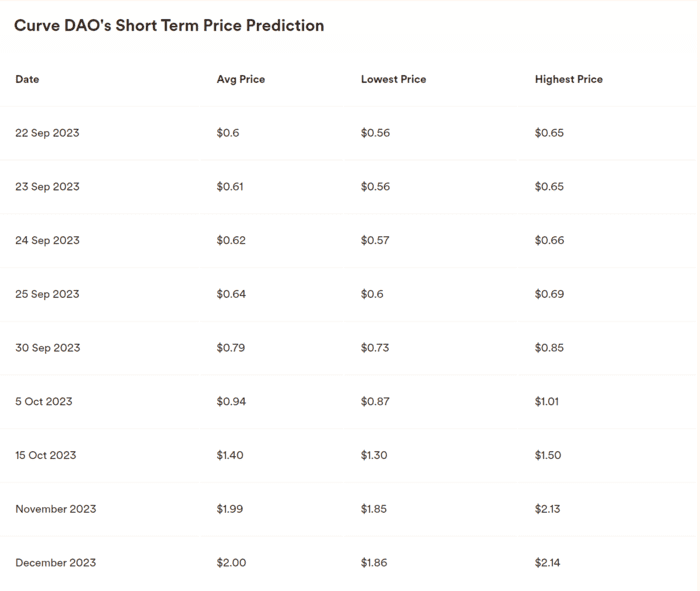
Task: Select the 15 Oct 2023 date cell
Action: (46, 455)
